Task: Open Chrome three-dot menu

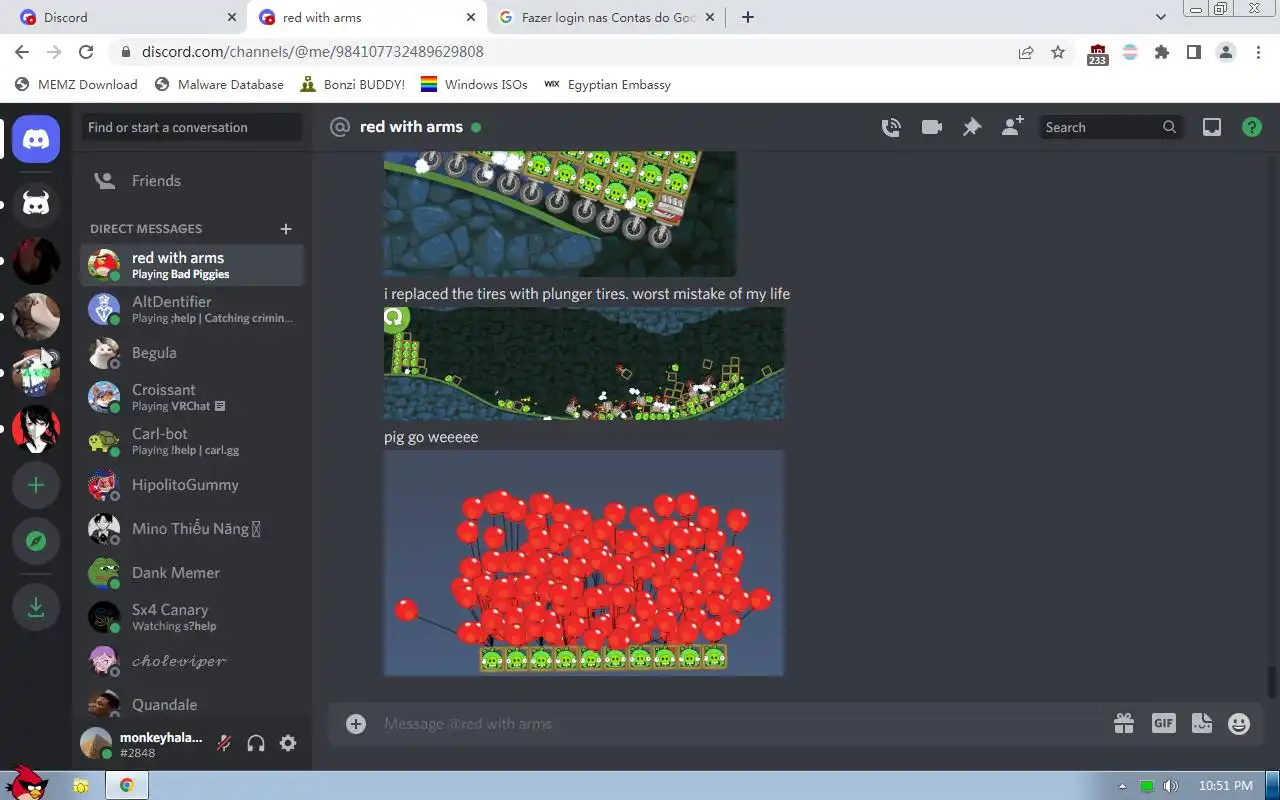Action: click(x=1258, y=52)
